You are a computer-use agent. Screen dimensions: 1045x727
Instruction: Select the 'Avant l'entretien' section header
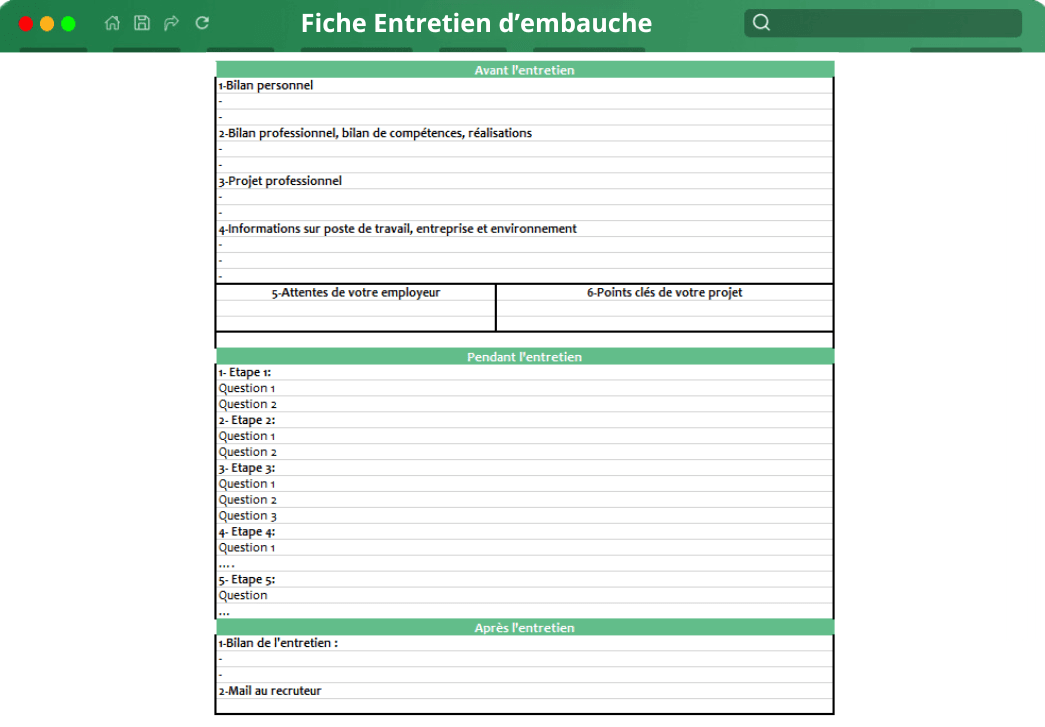524,69
